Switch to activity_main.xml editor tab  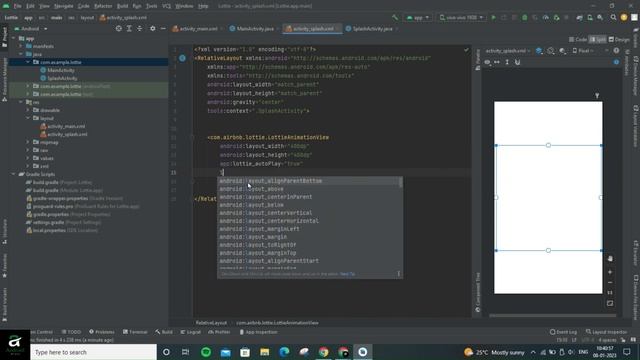point(198,29)
